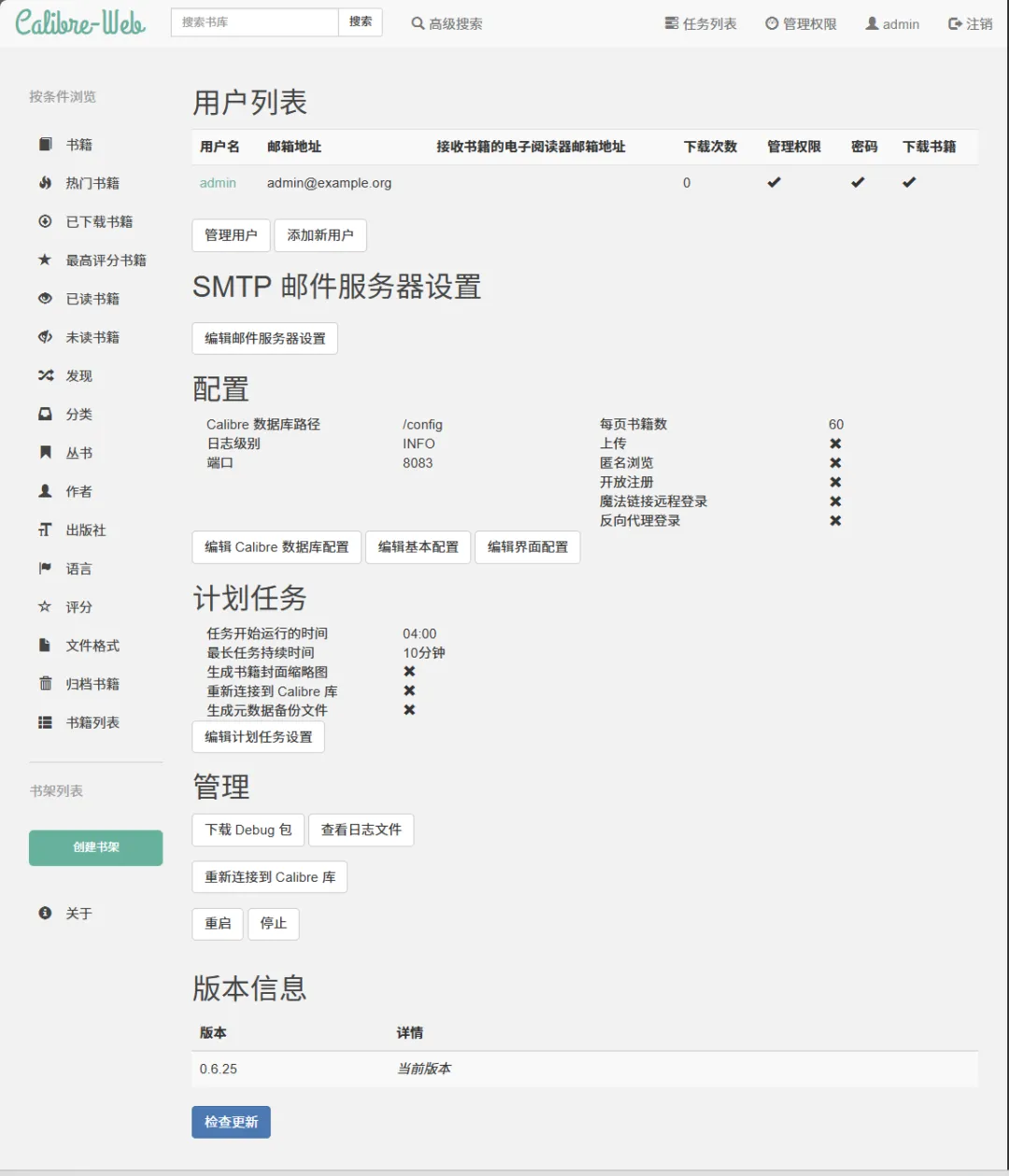This screenshot has width=1009, height=1176.
Task: Click the 任务列表 tasks icon
Action: [x=672, y=23]
